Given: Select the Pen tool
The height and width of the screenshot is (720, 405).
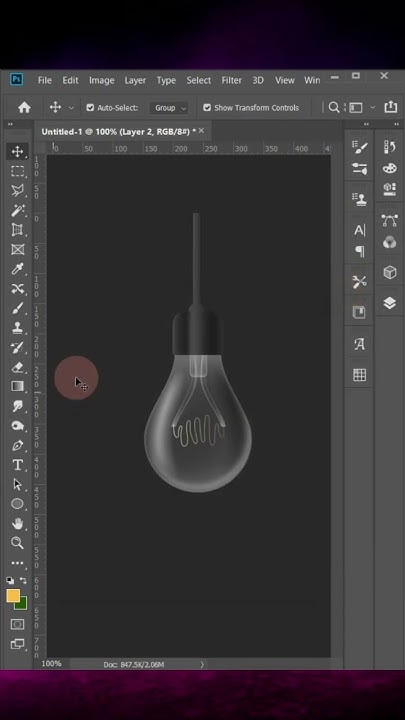Looking at the screenshot, I should [17, 445].
